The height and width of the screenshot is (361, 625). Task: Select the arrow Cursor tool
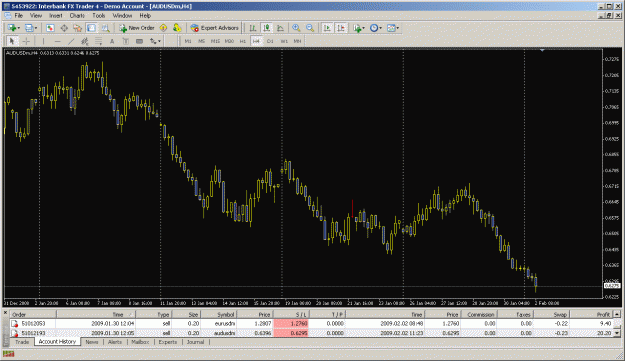(12, 41)
